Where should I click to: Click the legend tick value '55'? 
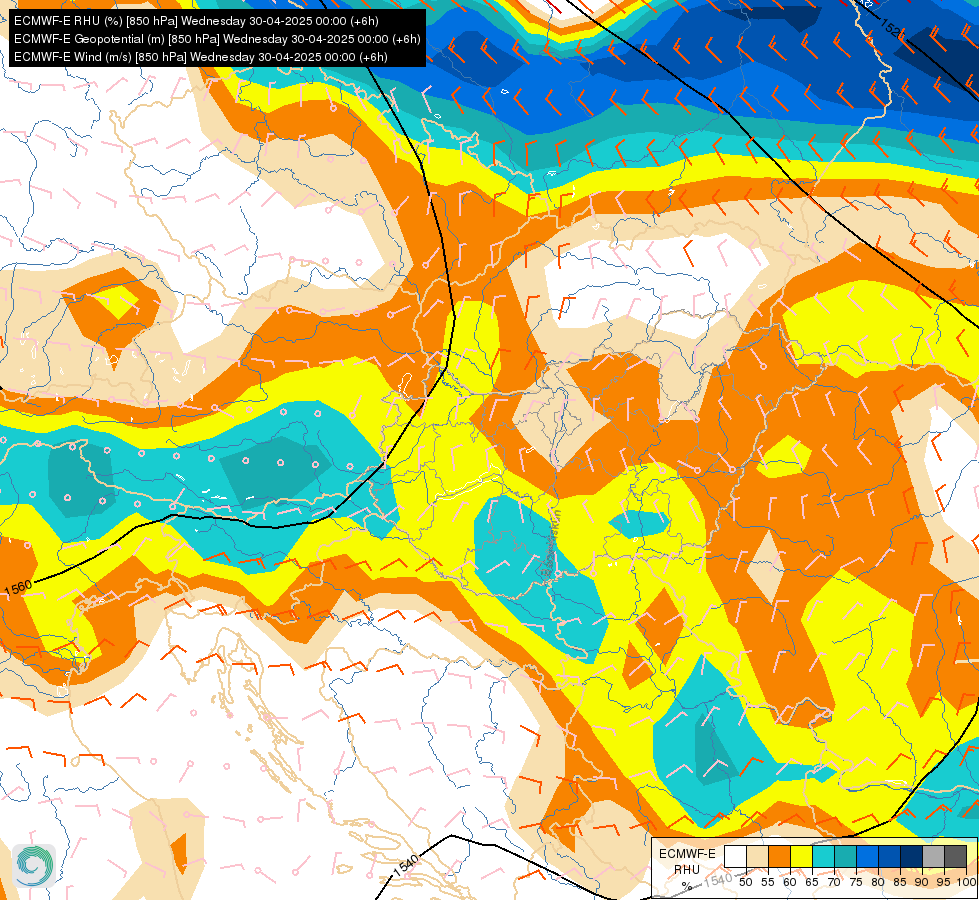click(x=768, y=882)
